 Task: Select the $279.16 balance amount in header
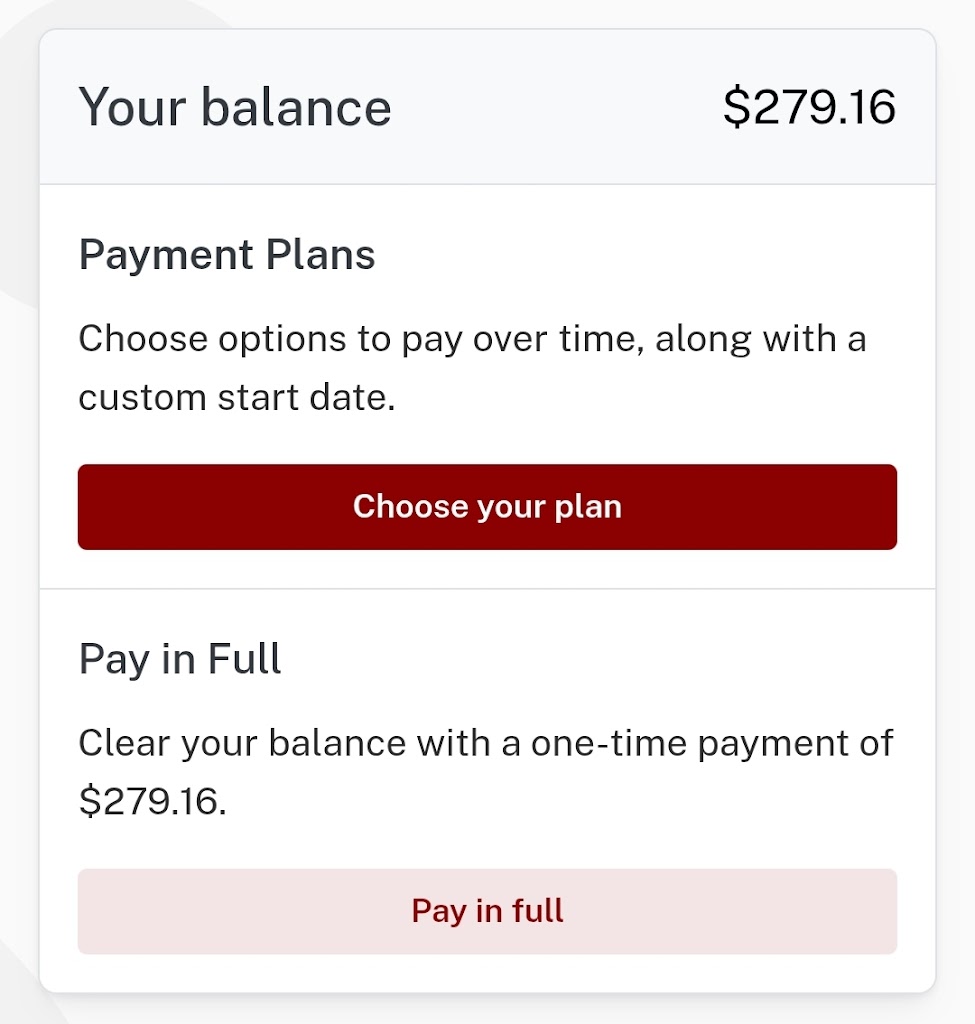click(809, 107)
